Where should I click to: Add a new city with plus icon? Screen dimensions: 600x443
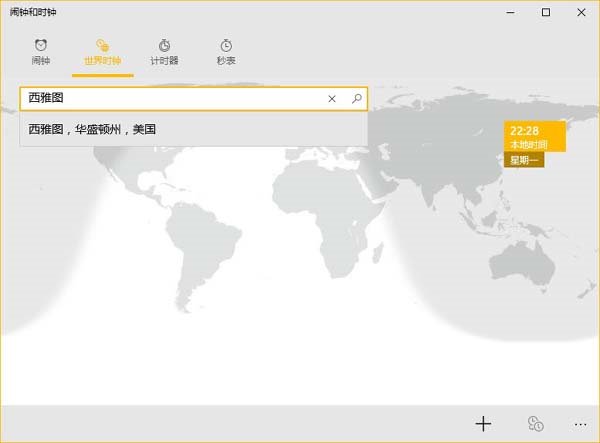click(x=483, y=423)
